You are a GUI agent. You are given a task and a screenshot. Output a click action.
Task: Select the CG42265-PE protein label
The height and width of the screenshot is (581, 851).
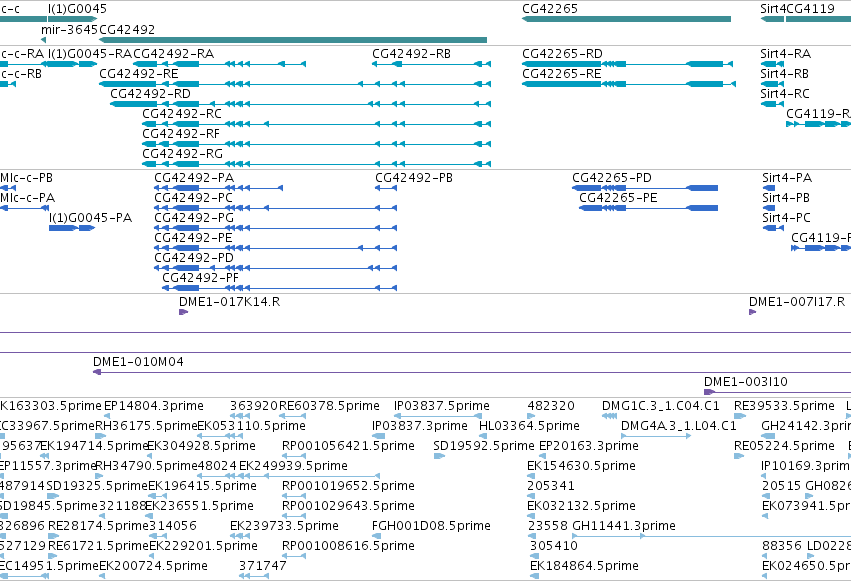click(618, 198)
